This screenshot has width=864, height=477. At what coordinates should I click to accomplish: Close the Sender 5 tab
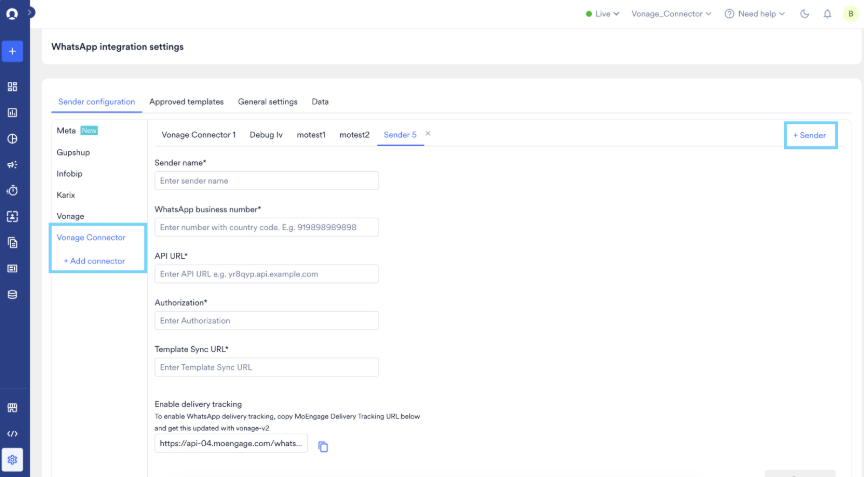point(428,134)
